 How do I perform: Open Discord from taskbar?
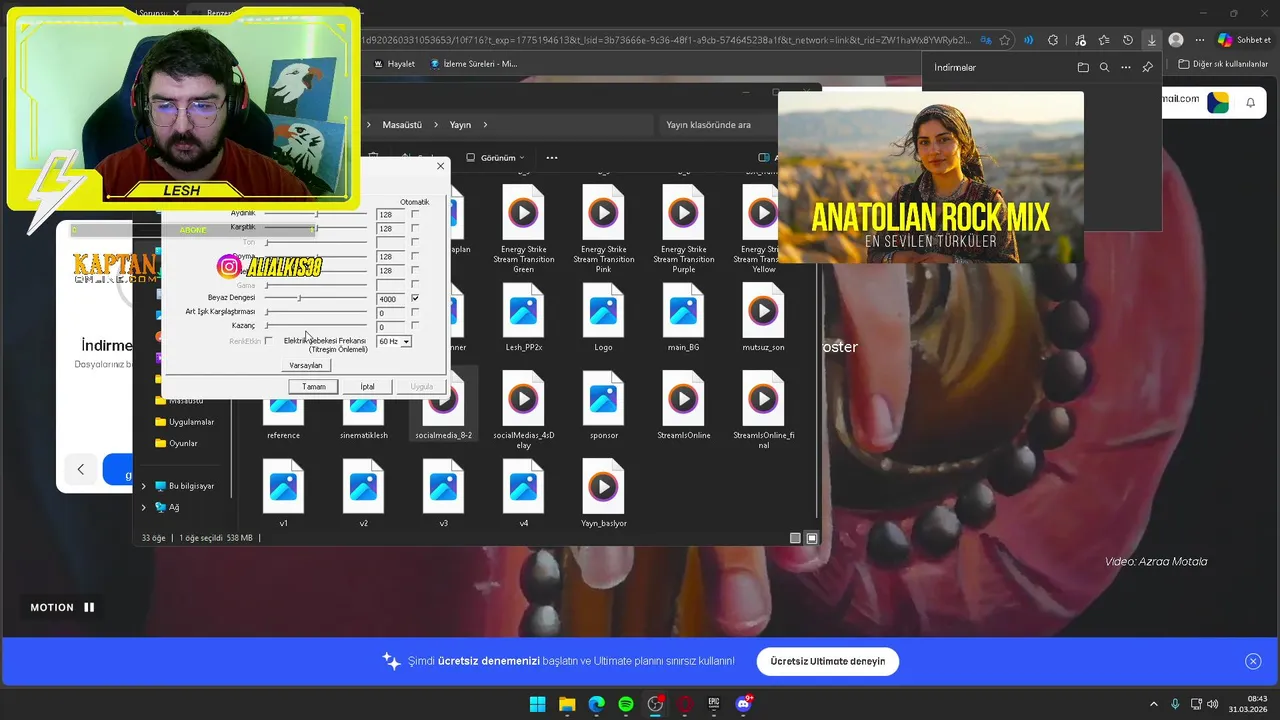tap(743, 704)
